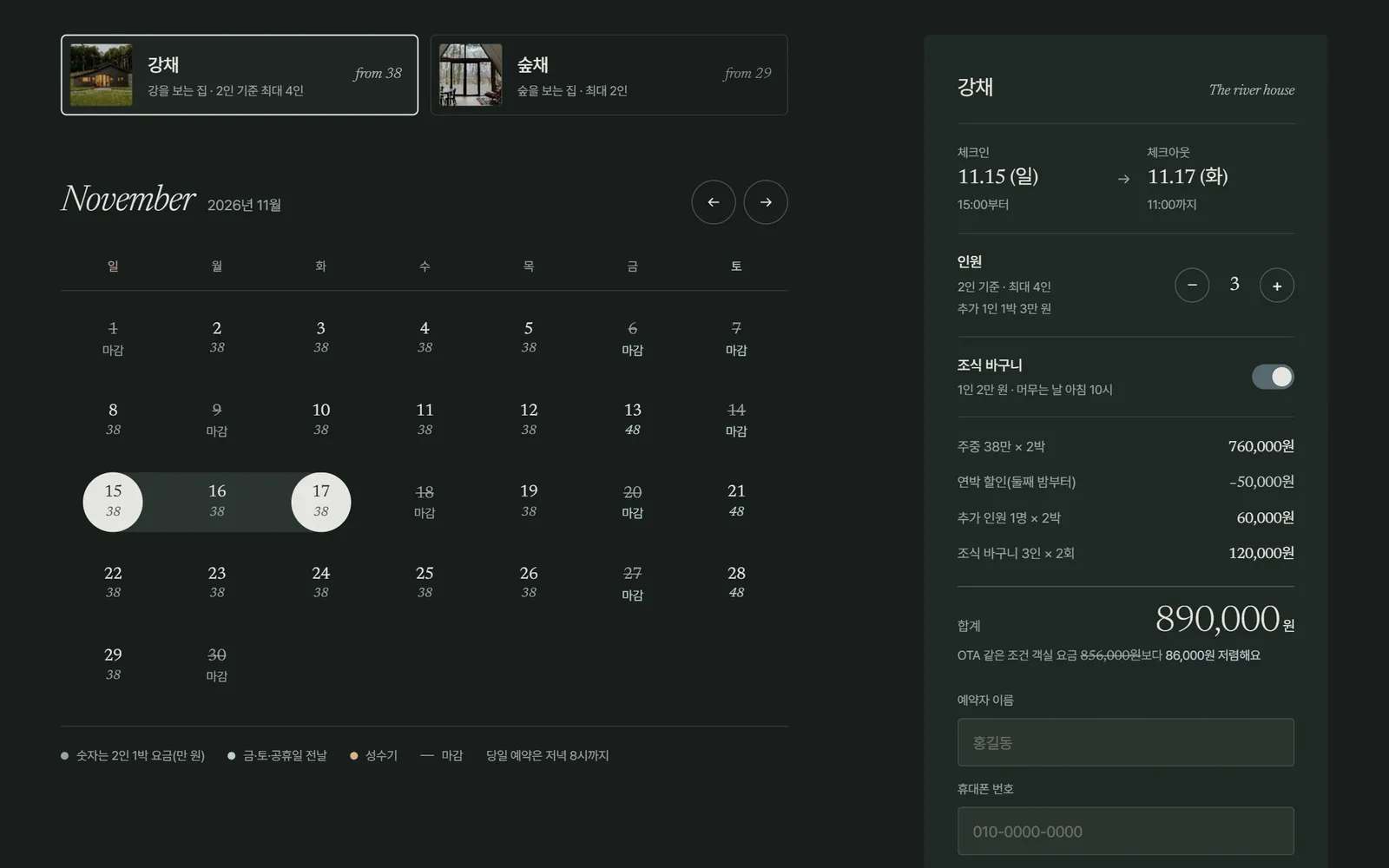
Task: Choose November 21 Saturday date
Action: click(736, 501)
